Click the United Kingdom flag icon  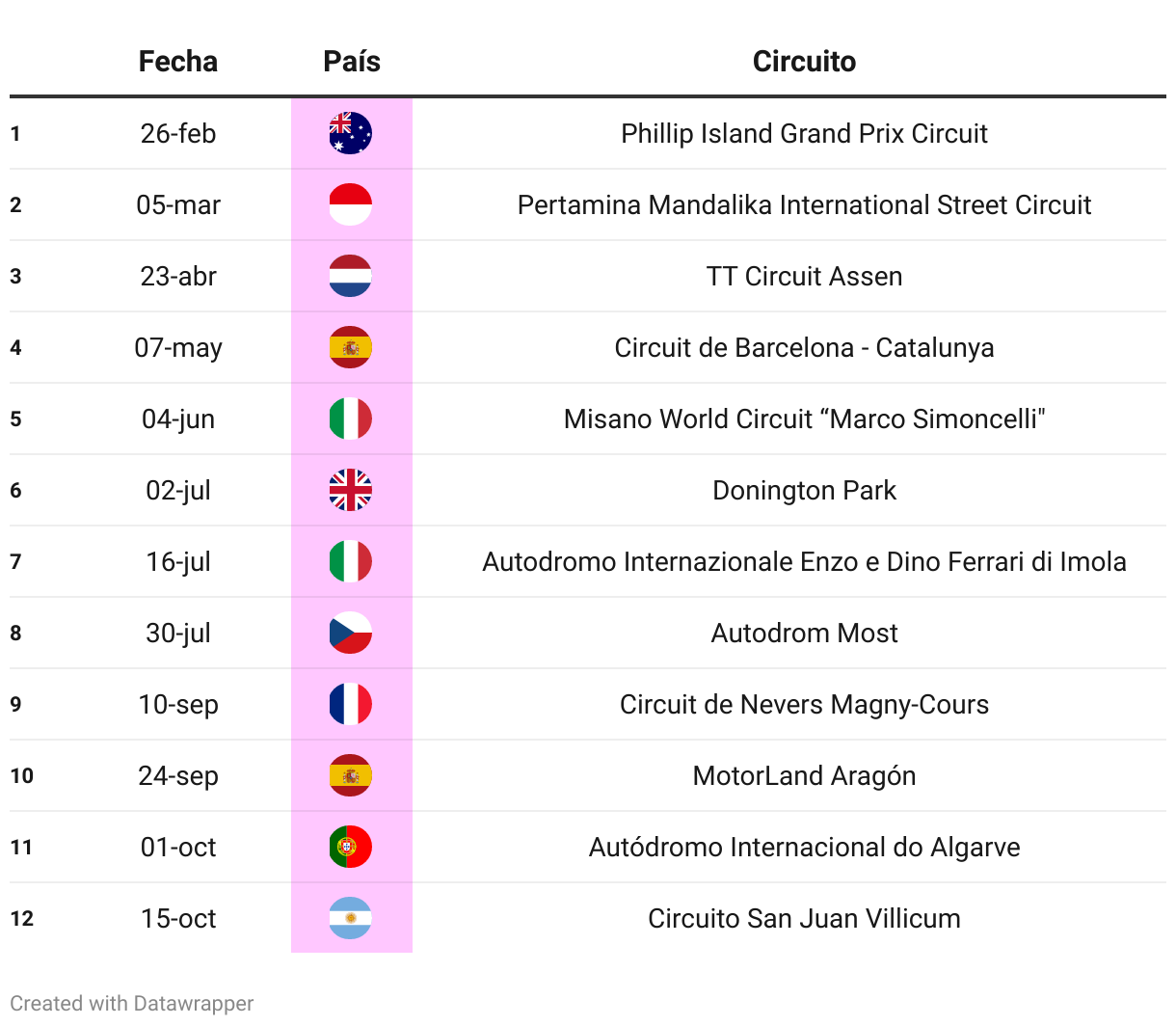(x=351, y=490)
